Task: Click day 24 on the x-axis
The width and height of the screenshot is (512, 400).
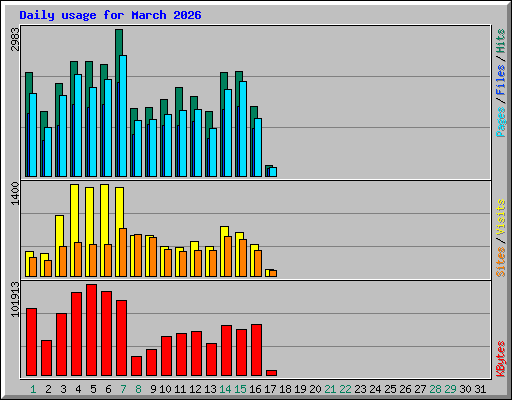Action: pos(375,389)
